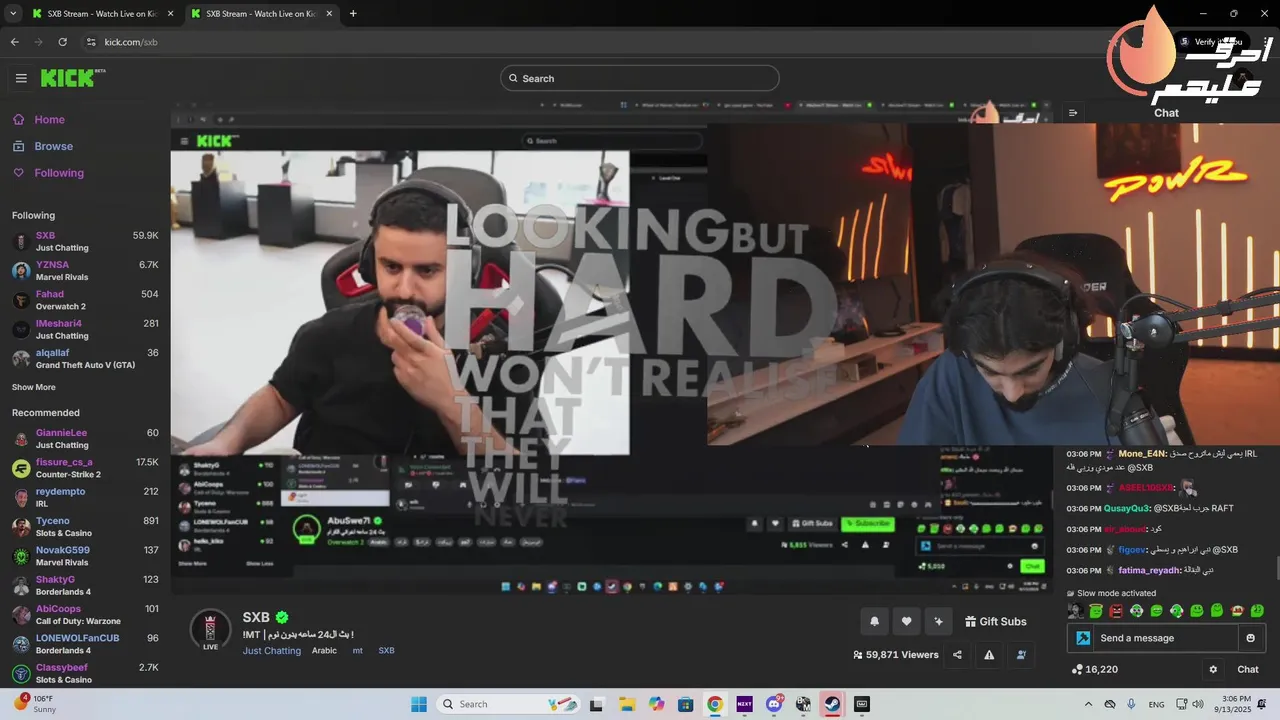1280x720 pixels.
Task: Click the 16,220 channel points counter
Action: point(1095,670)
